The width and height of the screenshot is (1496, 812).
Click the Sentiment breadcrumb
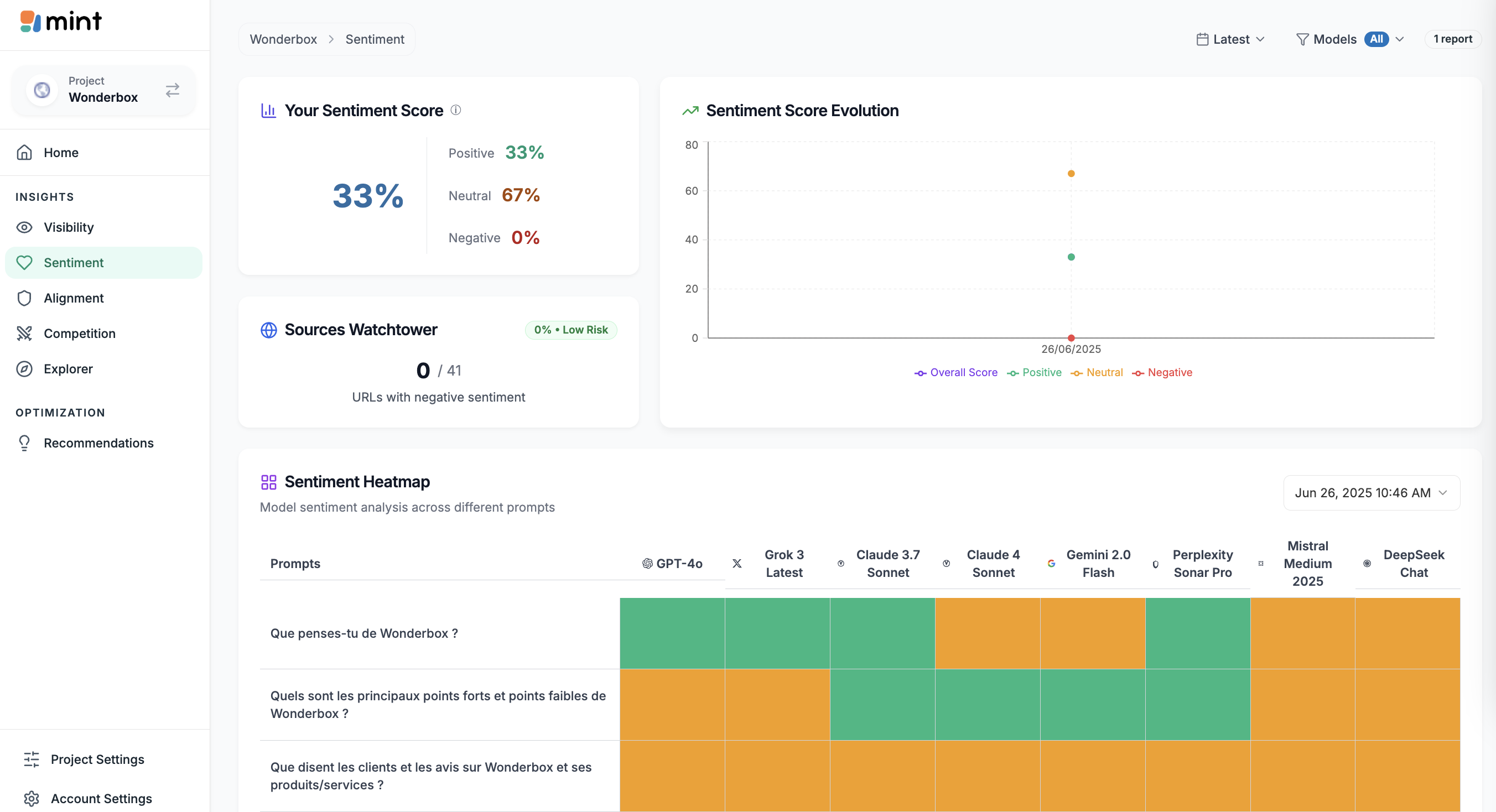coord(375,39)
